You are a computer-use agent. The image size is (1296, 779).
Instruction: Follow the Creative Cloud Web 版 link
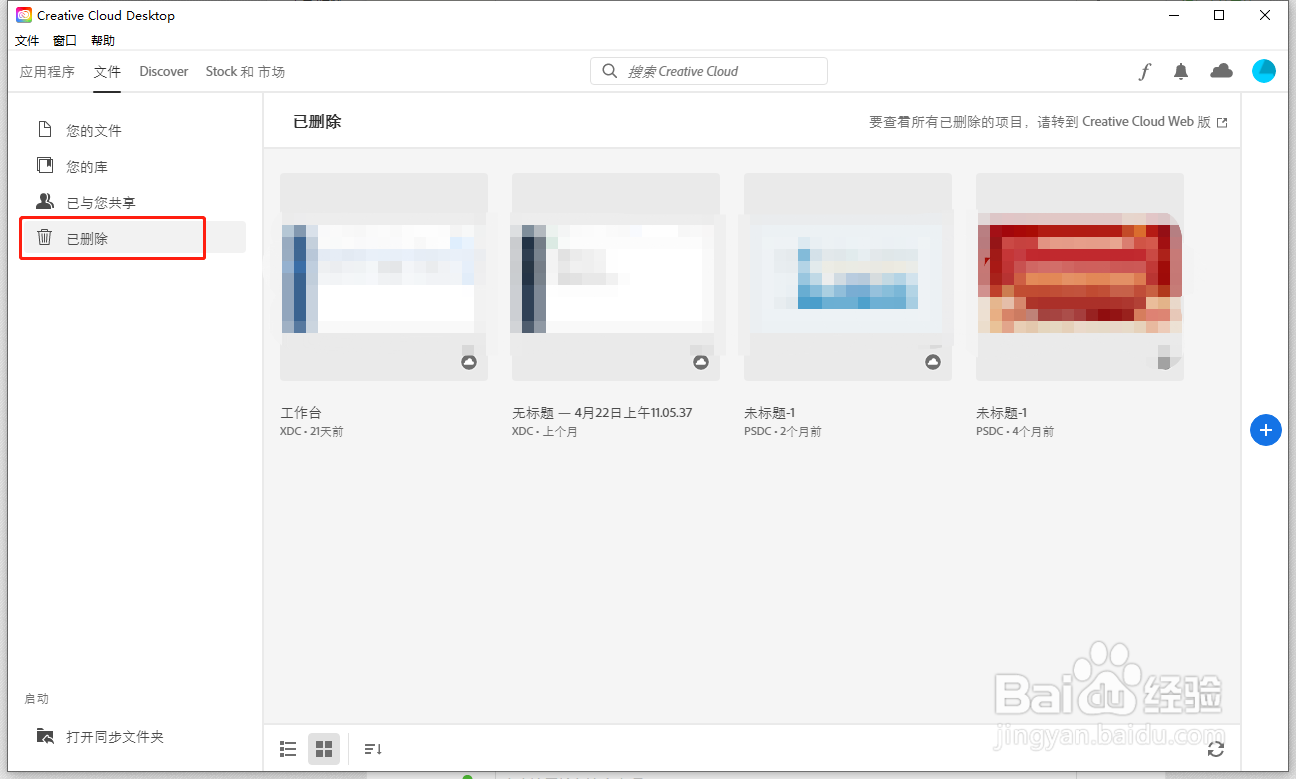click(x=1146, y=122)
